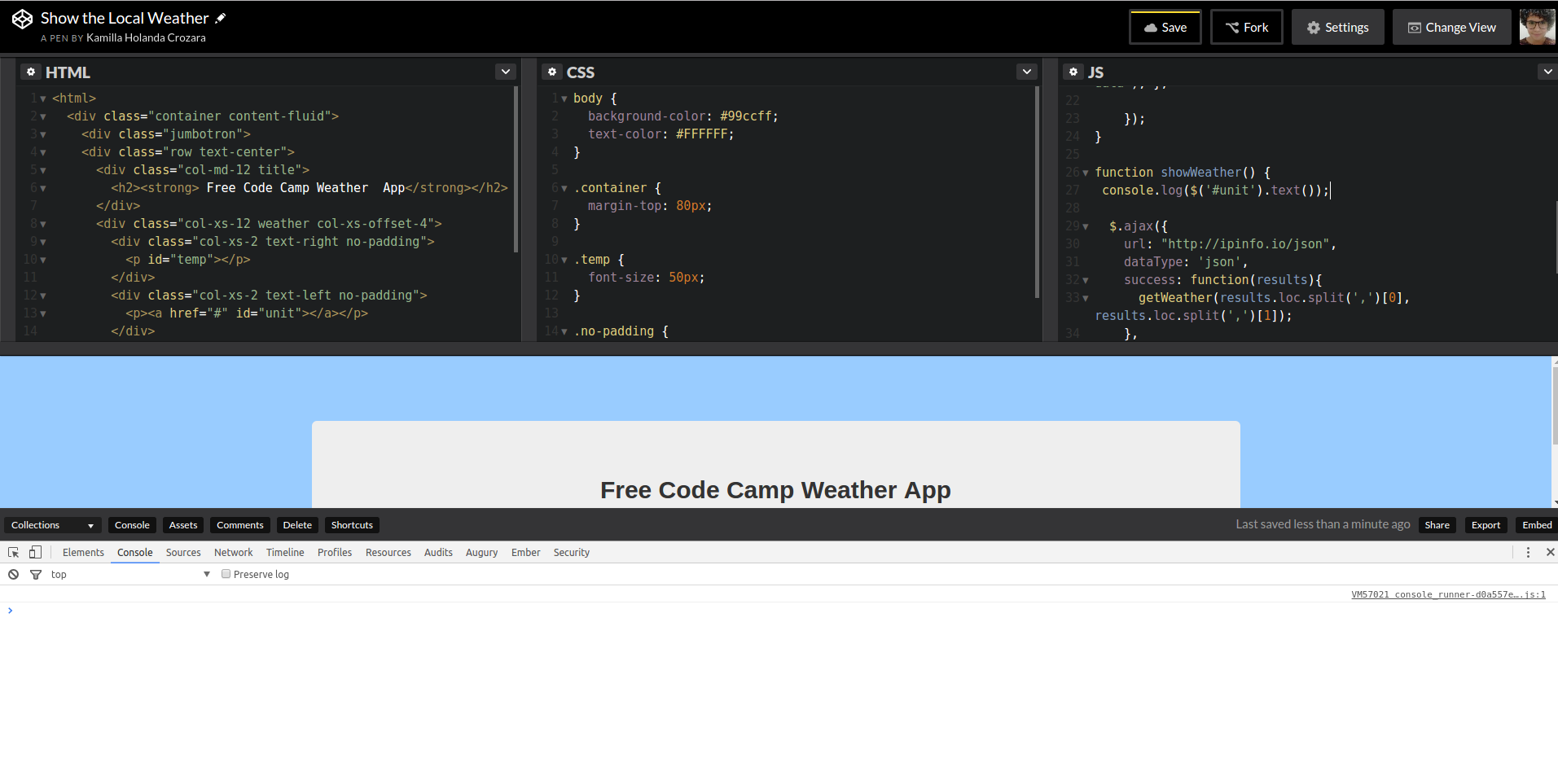Open the CodePen Console button

point(132,525)
